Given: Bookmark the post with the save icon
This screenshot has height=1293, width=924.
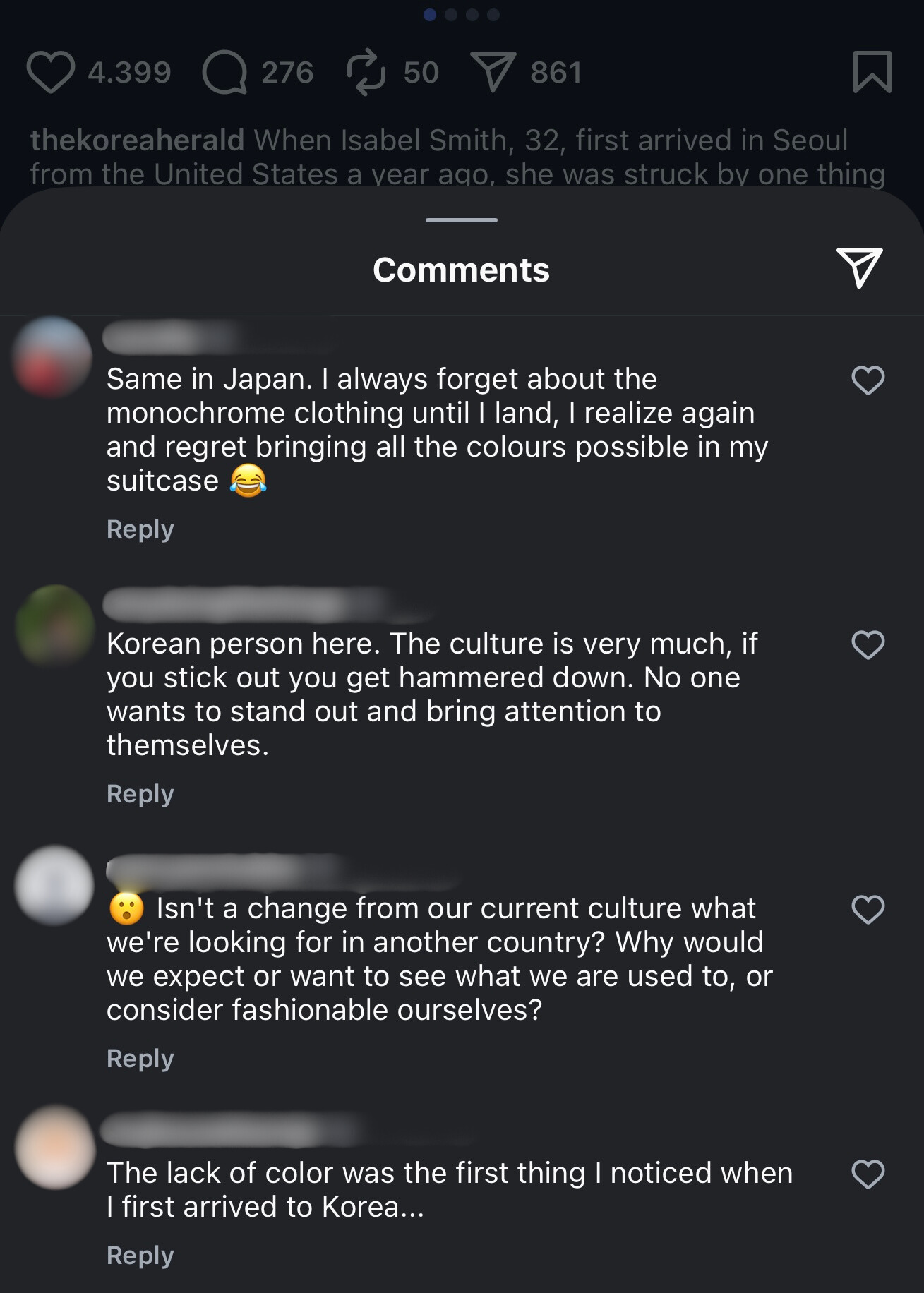Looking at the screenshot, I should tap(872, 72).
